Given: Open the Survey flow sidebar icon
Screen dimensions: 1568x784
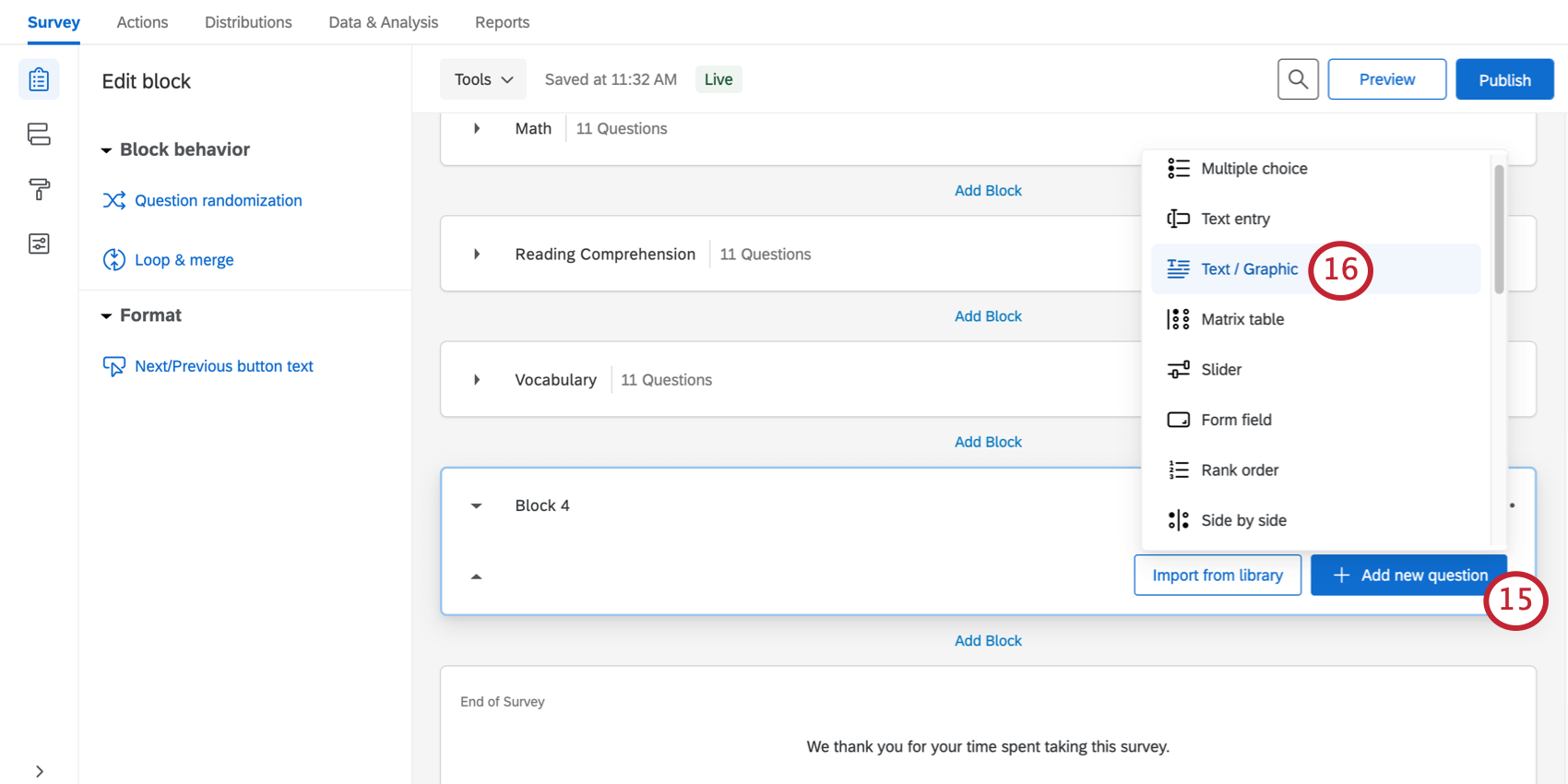Looking at the screenshot, I should coord(39,135).
